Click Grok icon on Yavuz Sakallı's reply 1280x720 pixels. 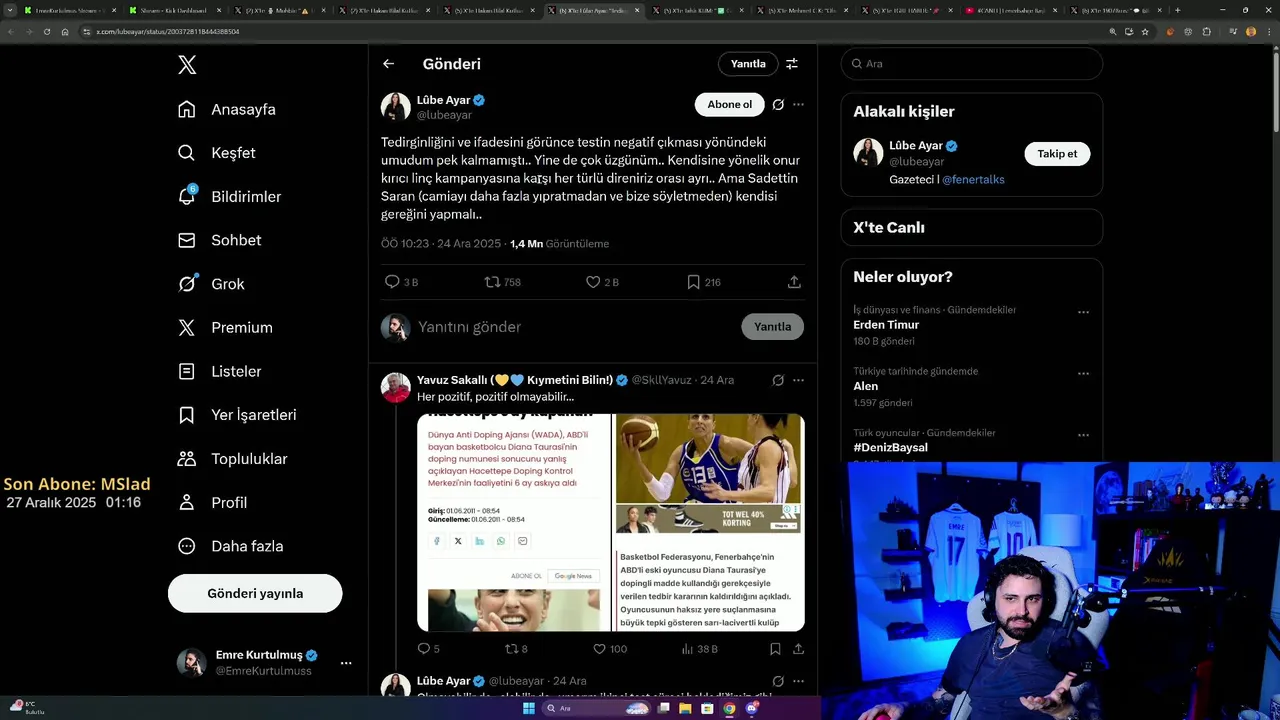pyautogui.click(x=778, y=380)
